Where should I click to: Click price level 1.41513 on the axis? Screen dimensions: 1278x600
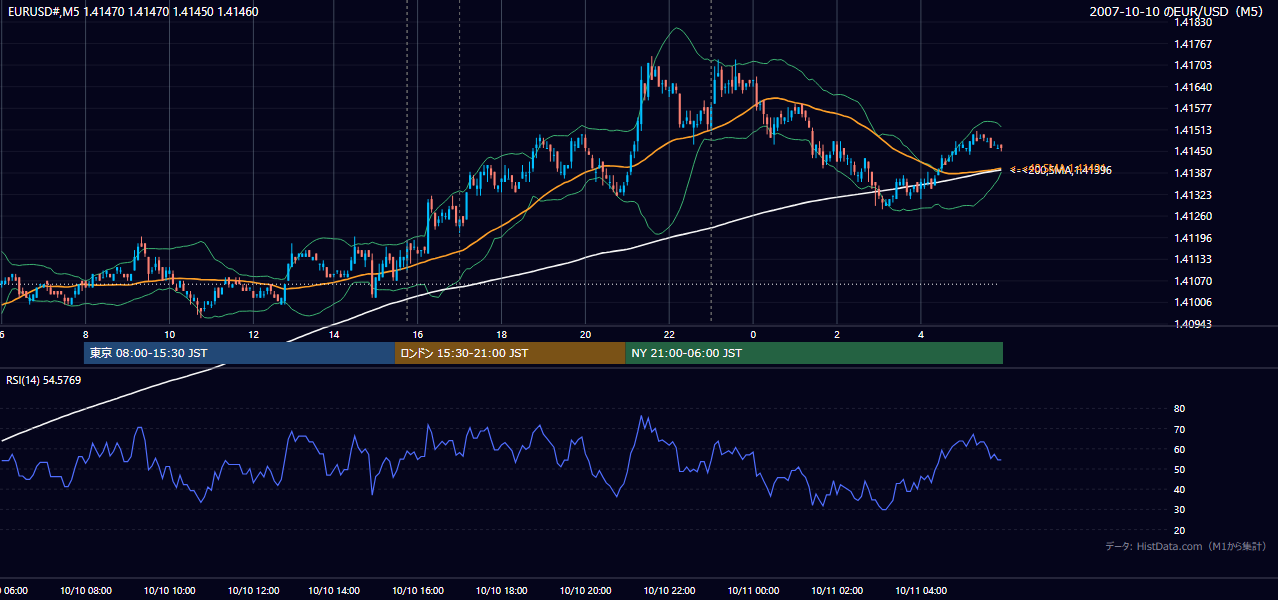click(1193, 130)
